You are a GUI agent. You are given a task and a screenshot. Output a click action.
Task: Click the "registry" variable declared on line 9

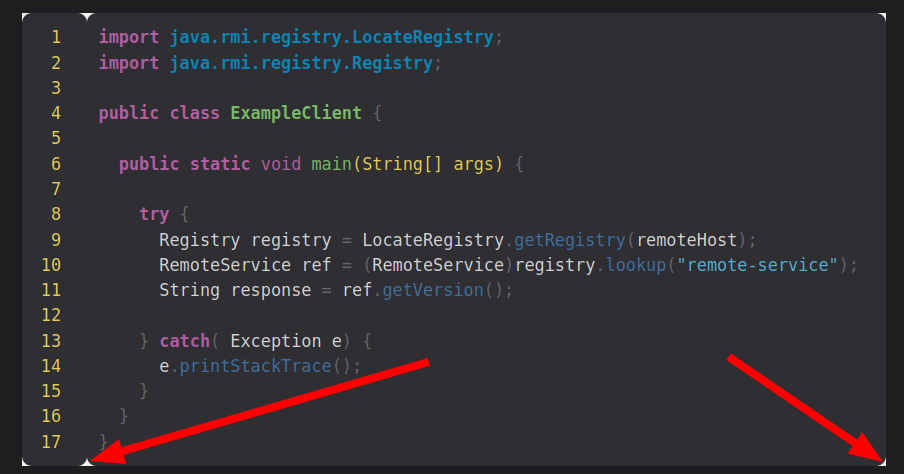pyautogui.click(x=291, y=240)
